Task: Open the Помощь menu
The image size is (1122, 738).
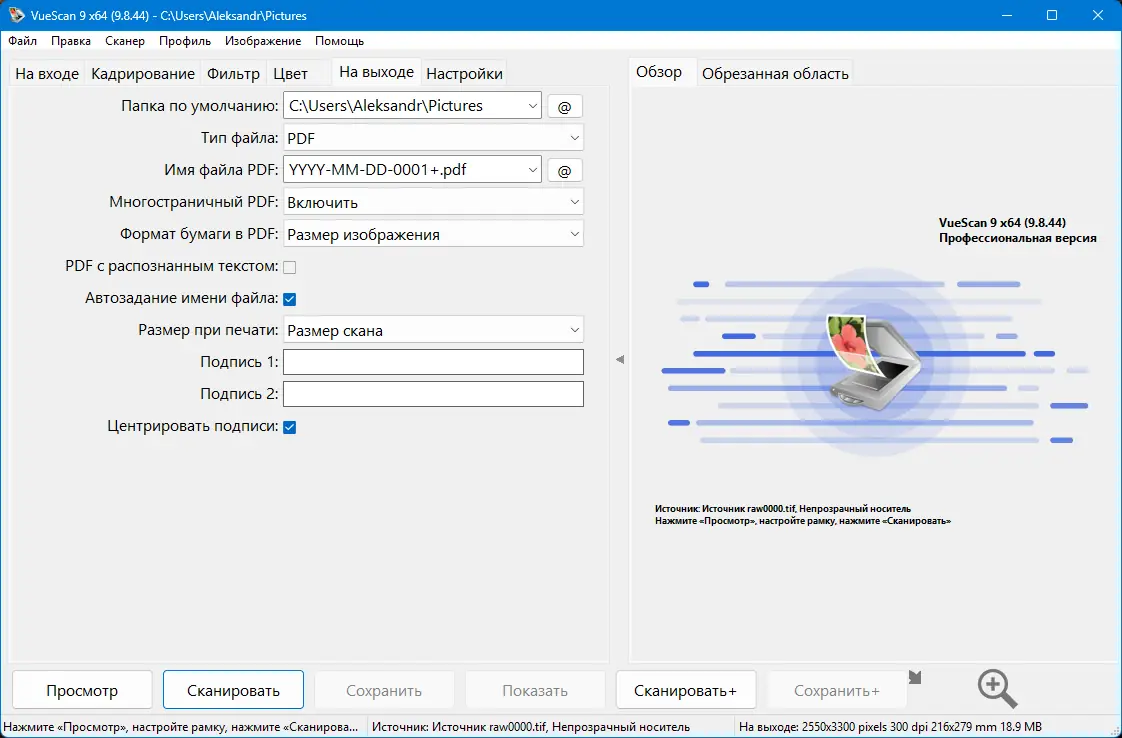Action: point(339,41)
